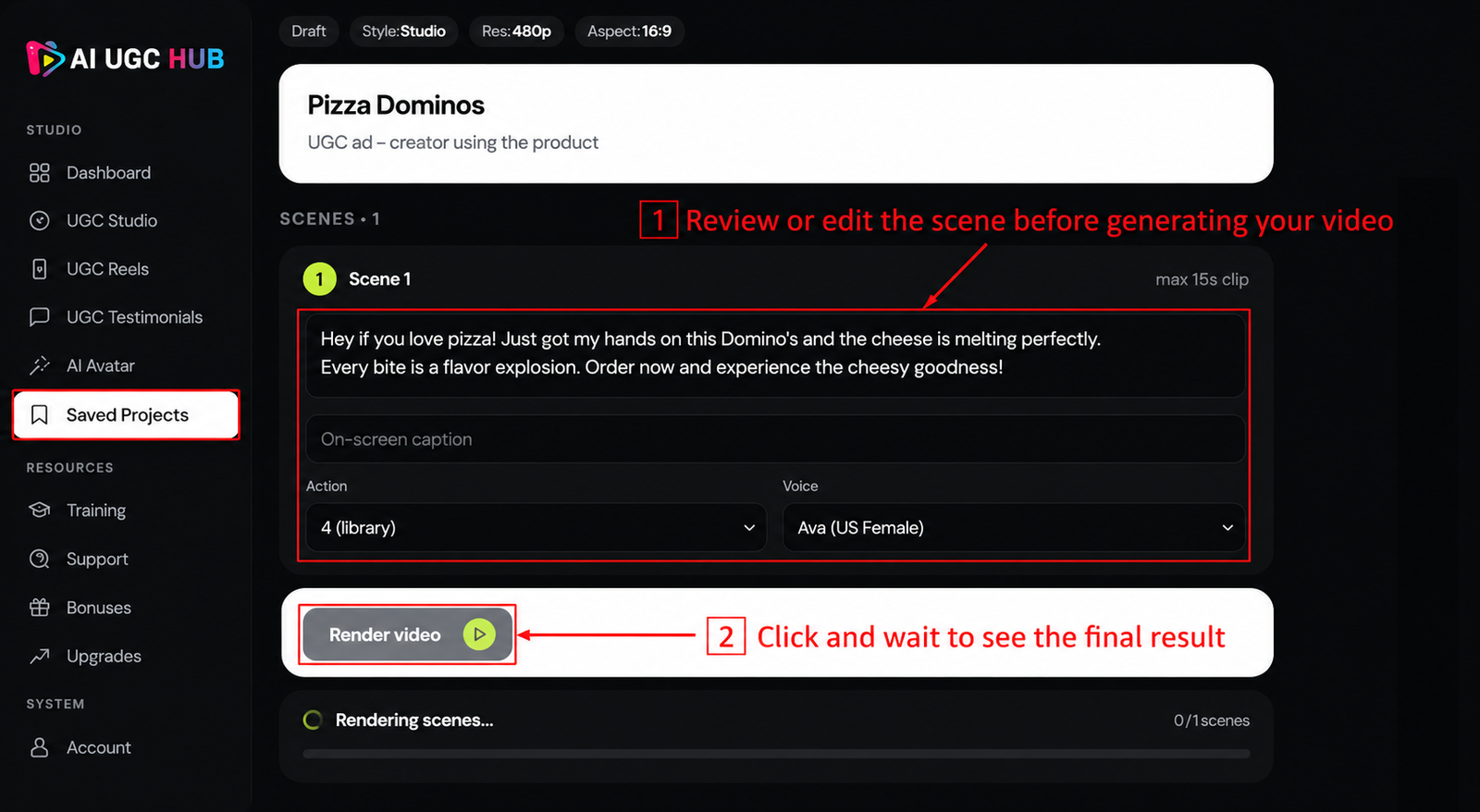1480x812 pixels.
Task: Click the Draft status chip
Action: point(309,31)
